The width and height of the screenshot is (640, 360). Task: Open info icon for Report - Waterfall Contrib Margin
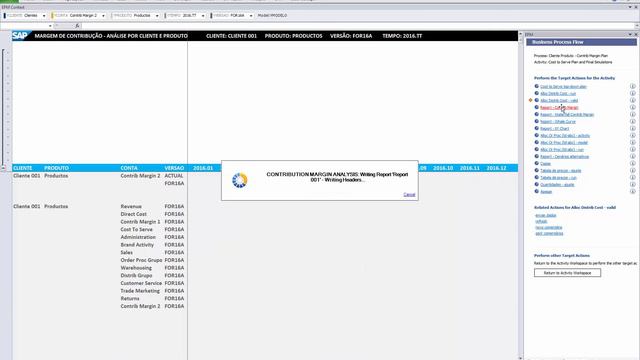point(632,114)
